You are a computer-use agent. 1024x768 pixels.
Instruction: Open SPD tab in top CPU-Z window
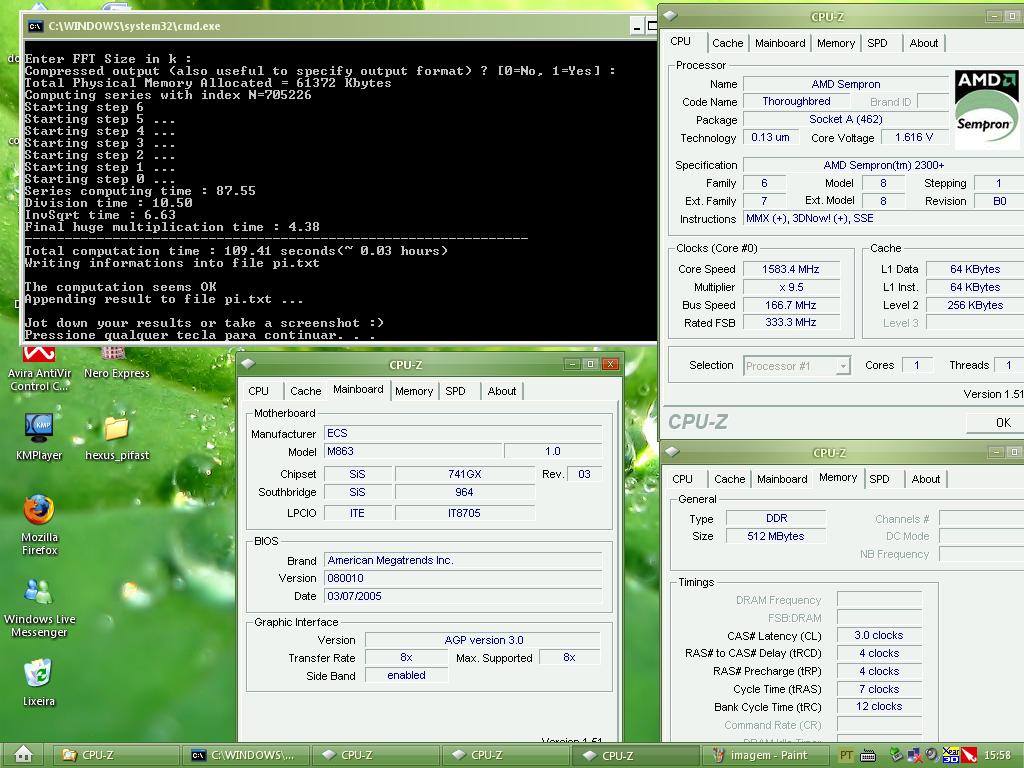[x=877, y=43]
